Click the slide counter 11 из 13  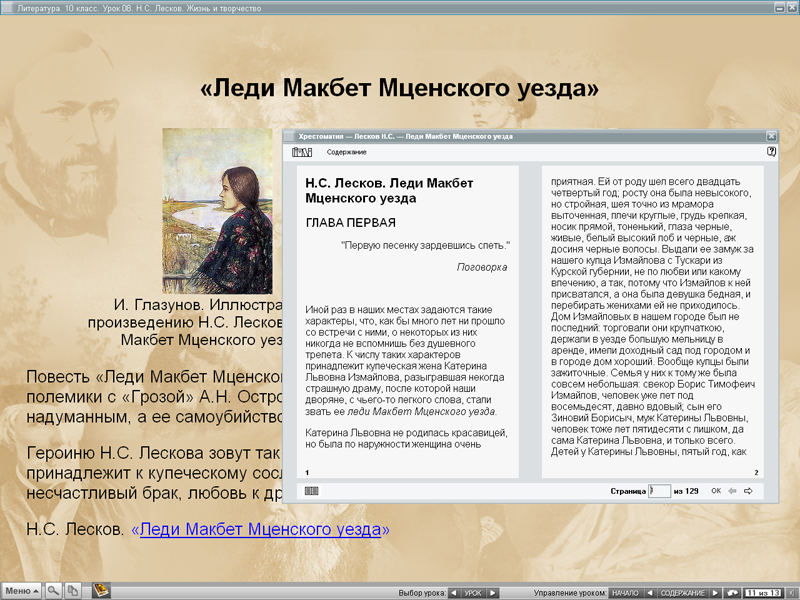point(762,593)
